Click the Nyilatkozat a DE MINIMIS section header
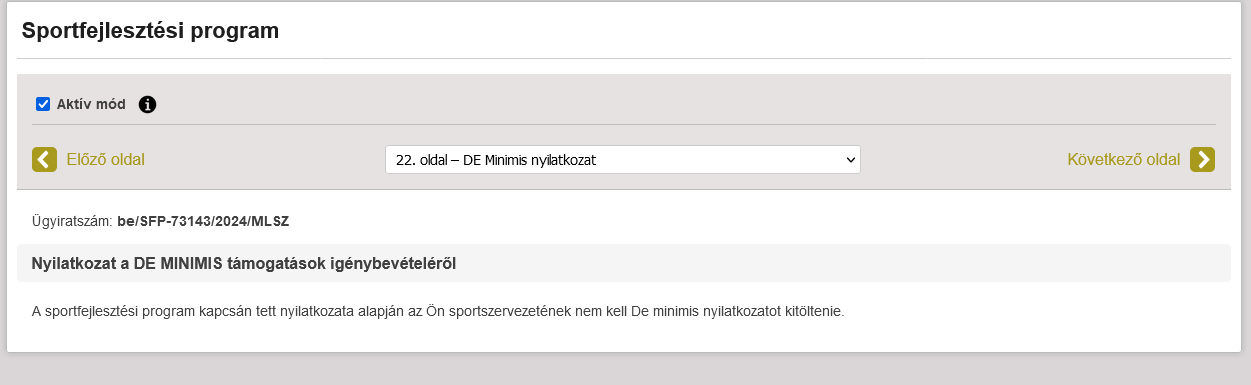 pyautogui.click(x=623, y=263)
